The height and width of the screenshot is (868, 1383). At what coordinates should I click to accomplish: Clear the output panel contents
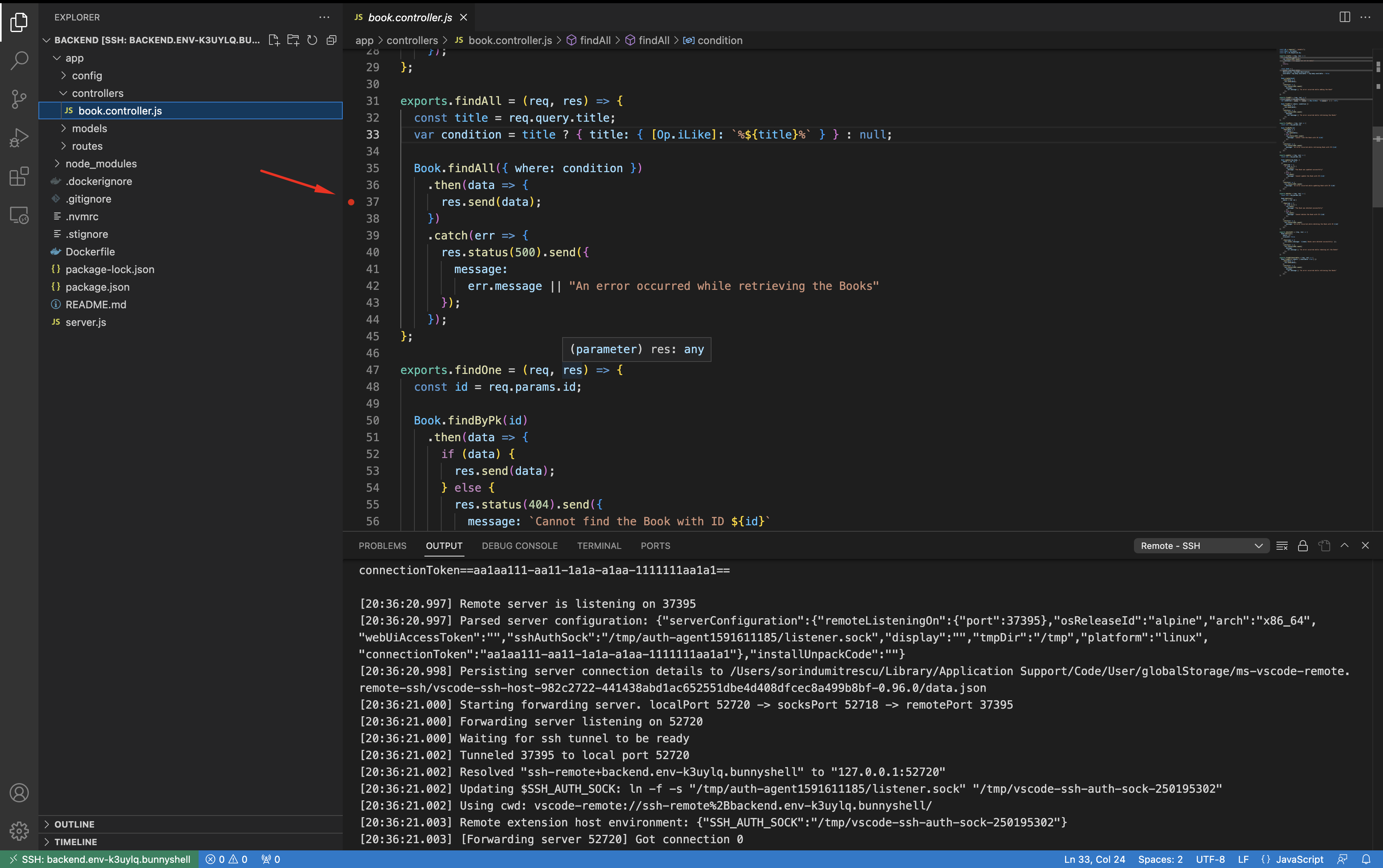tap(1282, 546)
